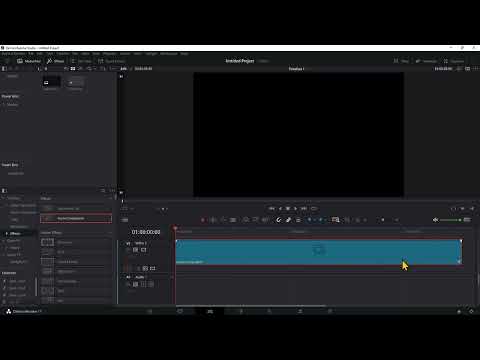Image resolution: width=480 pixels, height=360 pixels.
Task: Open Project Settings gear icon
Action: [x=471, y=311]
